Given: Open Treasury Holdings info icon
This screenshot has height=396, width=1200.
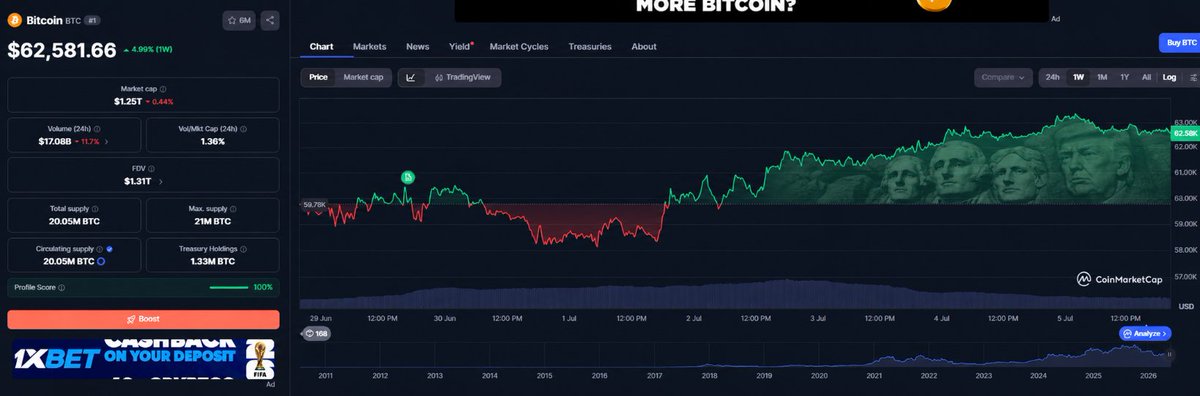Looking at the screenshot, I should click(244, 248).
